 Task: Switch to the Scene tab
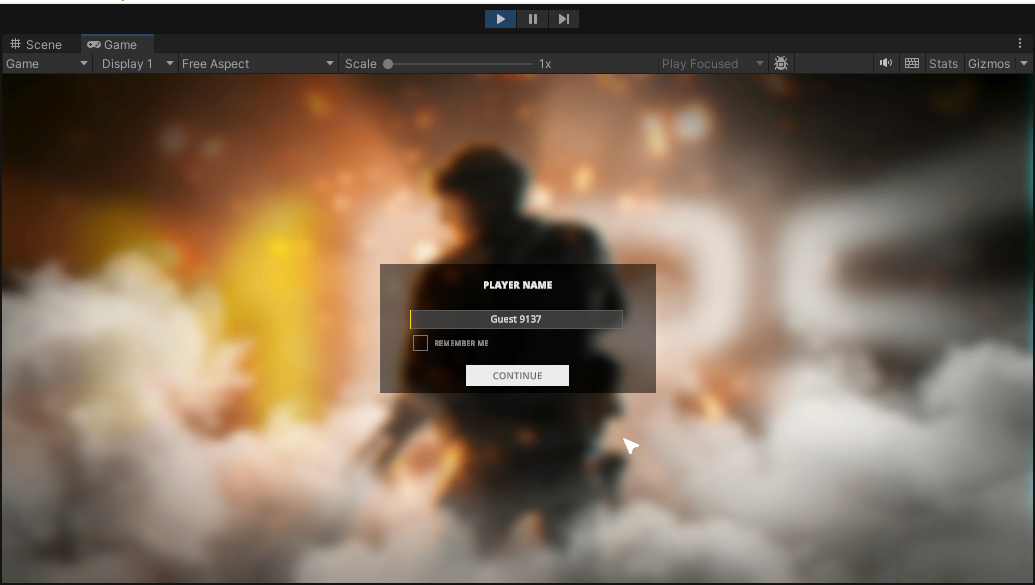click(x=36, y=44)
